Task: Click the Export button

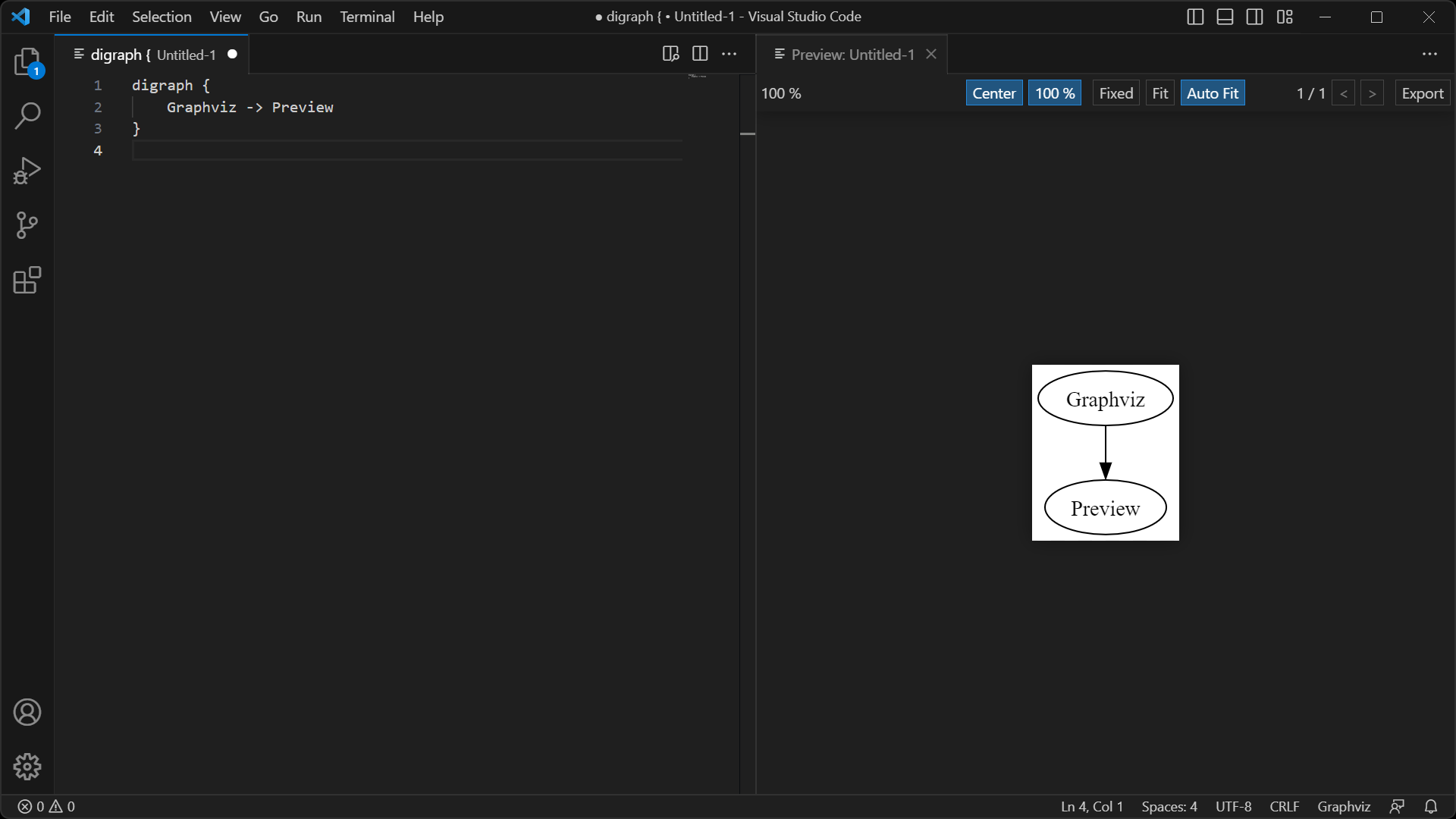Action: coord(1422,93)
